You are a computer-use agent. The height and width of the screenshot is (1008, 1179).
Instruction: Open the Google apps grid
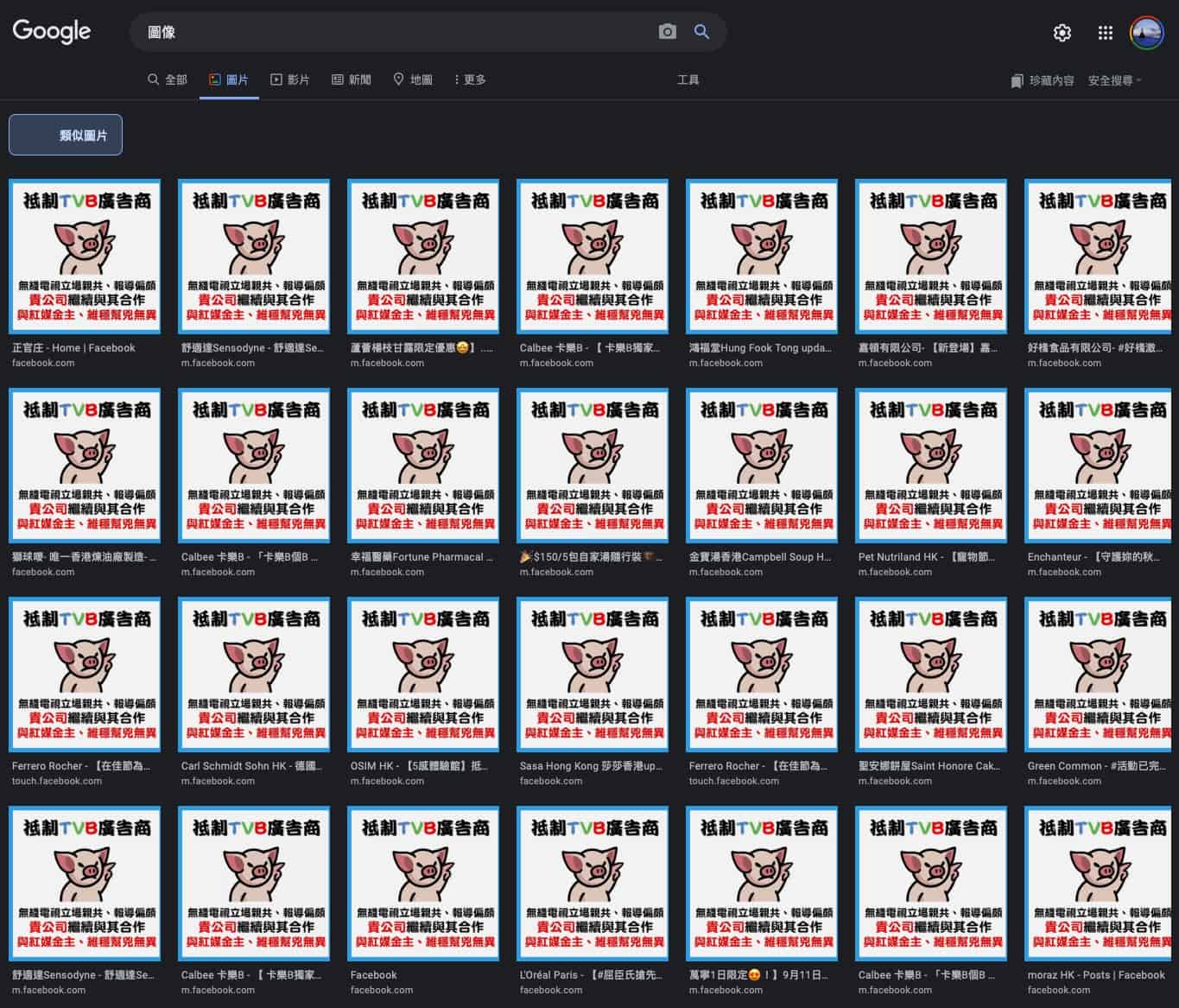[1105, 33]
